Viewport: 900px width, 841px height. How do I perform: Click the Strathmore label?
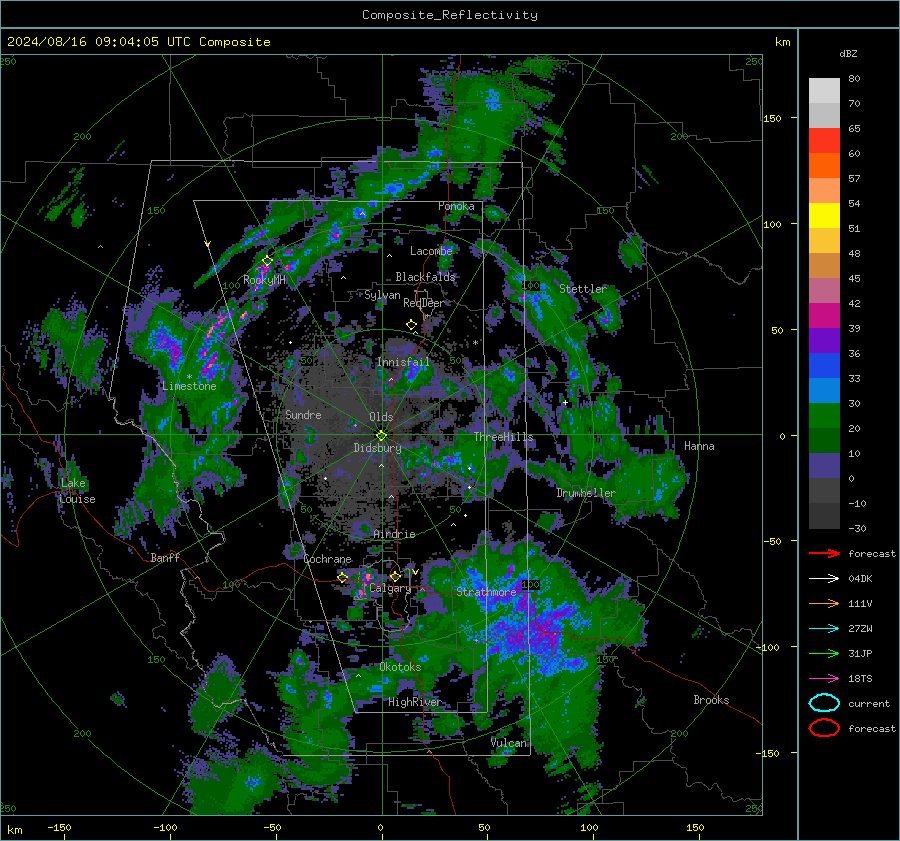click(x=486, y=591)
